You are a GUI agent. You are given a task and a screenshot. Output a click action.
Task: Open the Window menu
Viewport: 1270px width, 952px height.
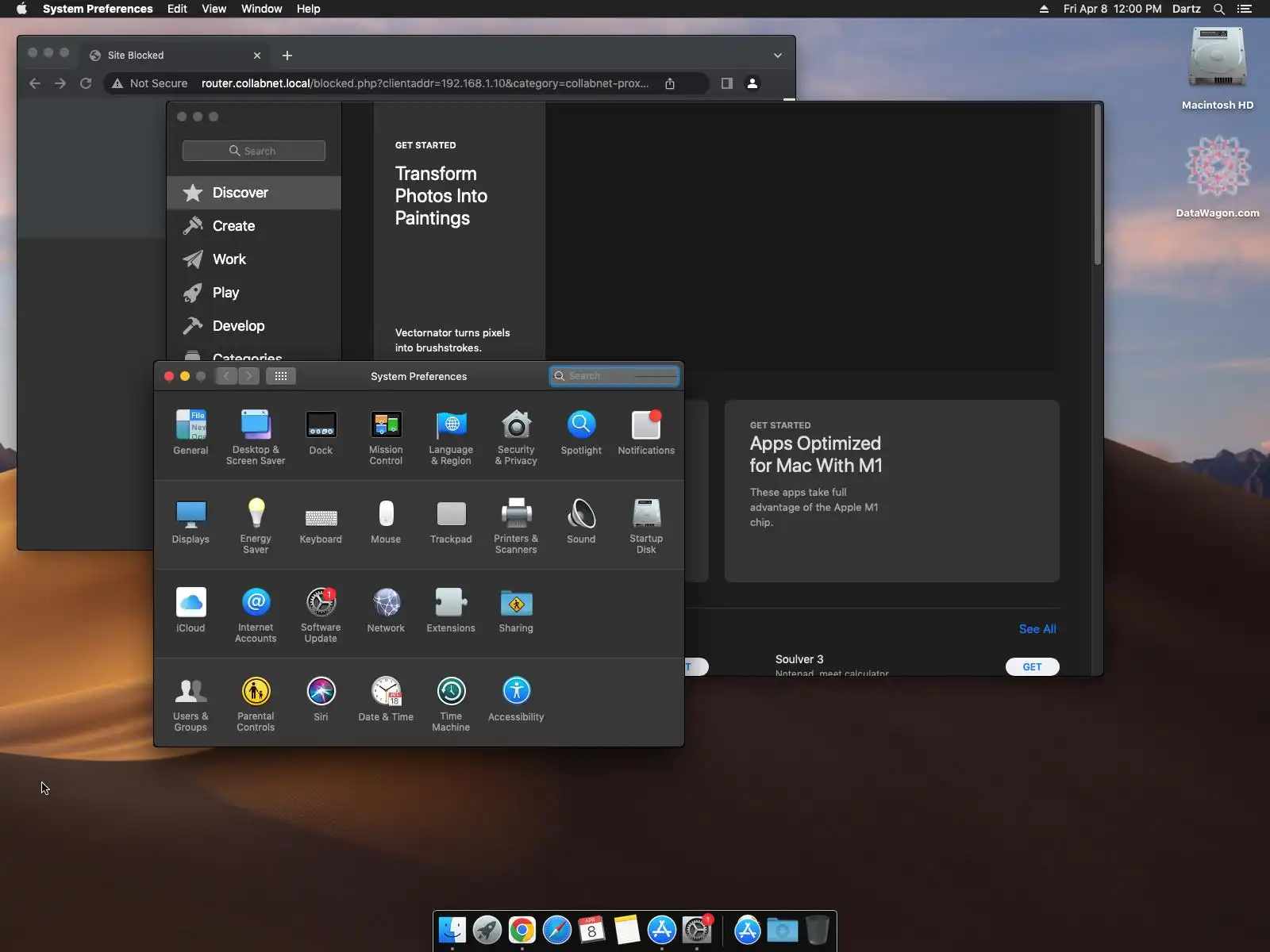262,9
